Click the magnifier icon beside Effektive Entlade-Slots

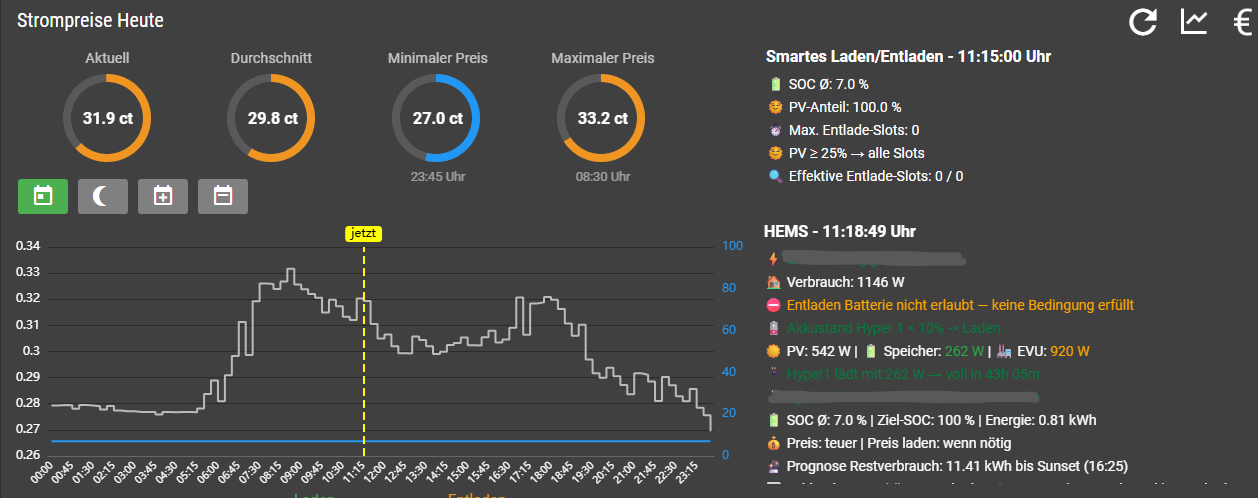coord(774,177)
